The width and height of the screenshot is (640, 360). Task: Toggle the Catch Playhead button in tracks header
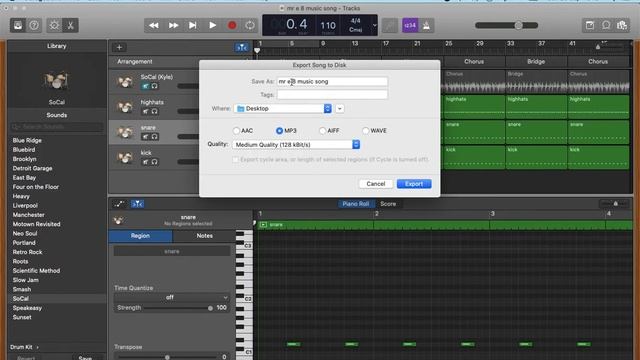tap(242, 47)
